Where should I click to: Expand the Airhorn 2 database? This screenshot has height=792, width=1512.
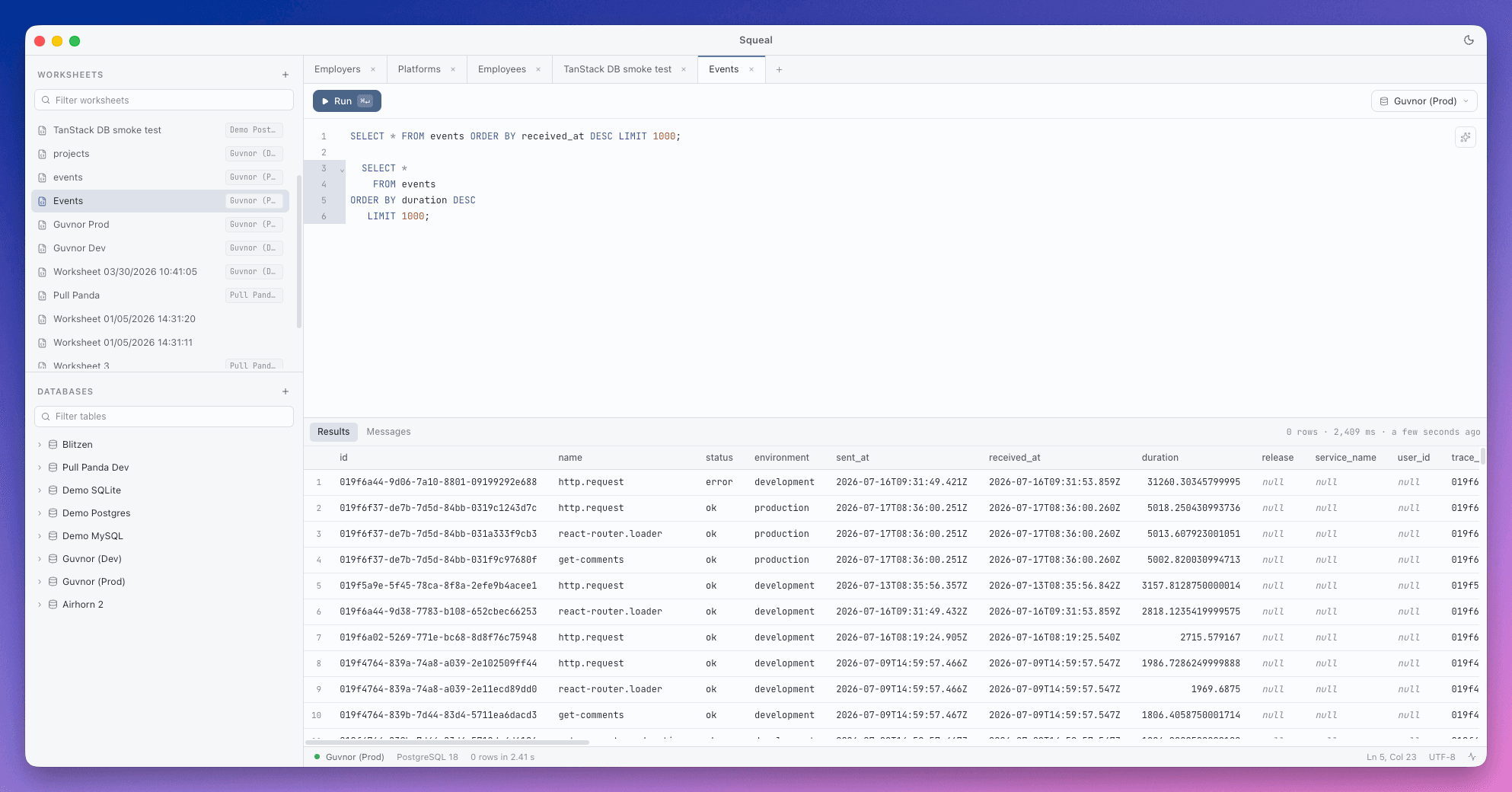(40, 605)
